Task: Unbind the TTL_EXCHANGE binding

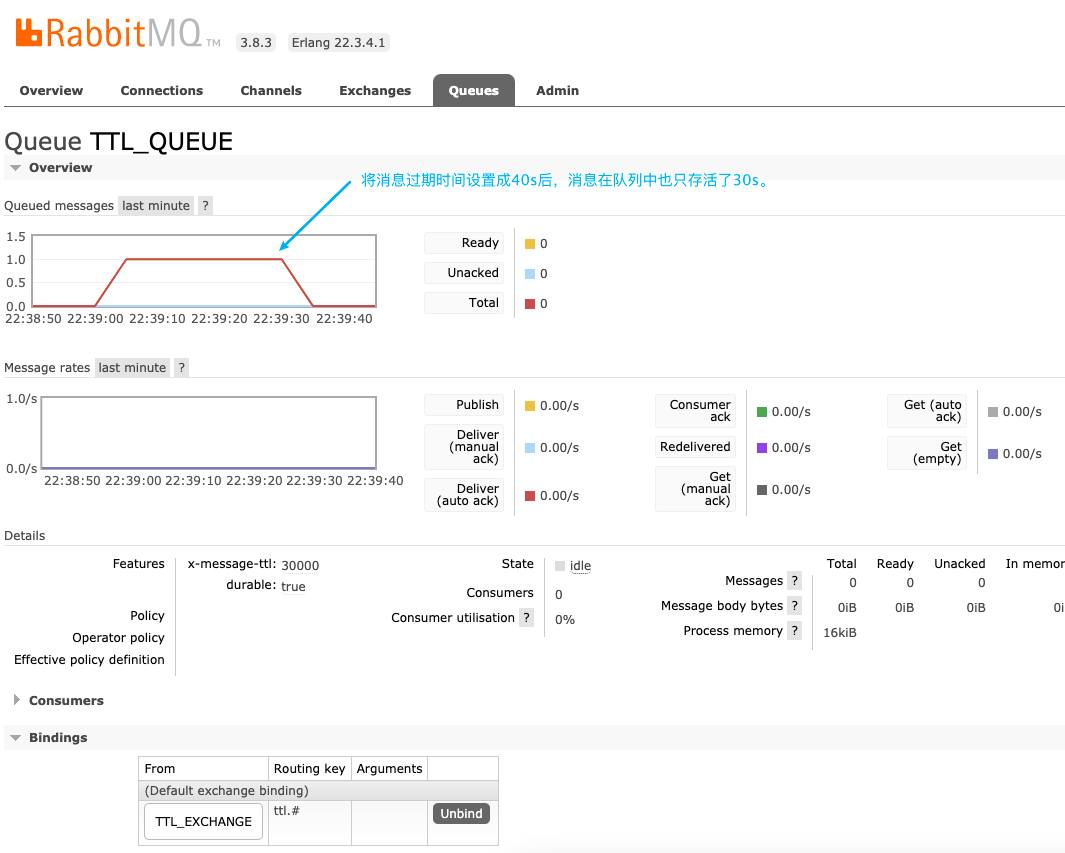Action: coord(461,814)
